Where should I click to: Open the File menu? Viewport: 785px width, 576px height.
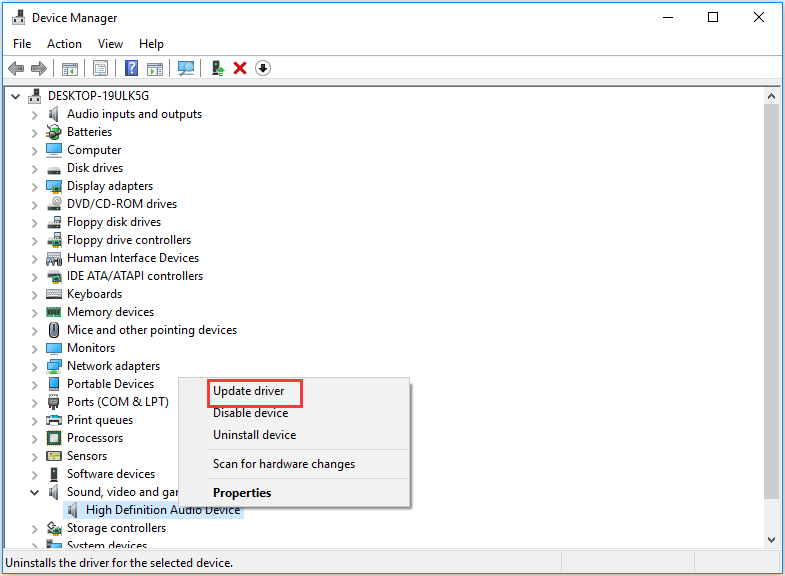pos(22,44)
